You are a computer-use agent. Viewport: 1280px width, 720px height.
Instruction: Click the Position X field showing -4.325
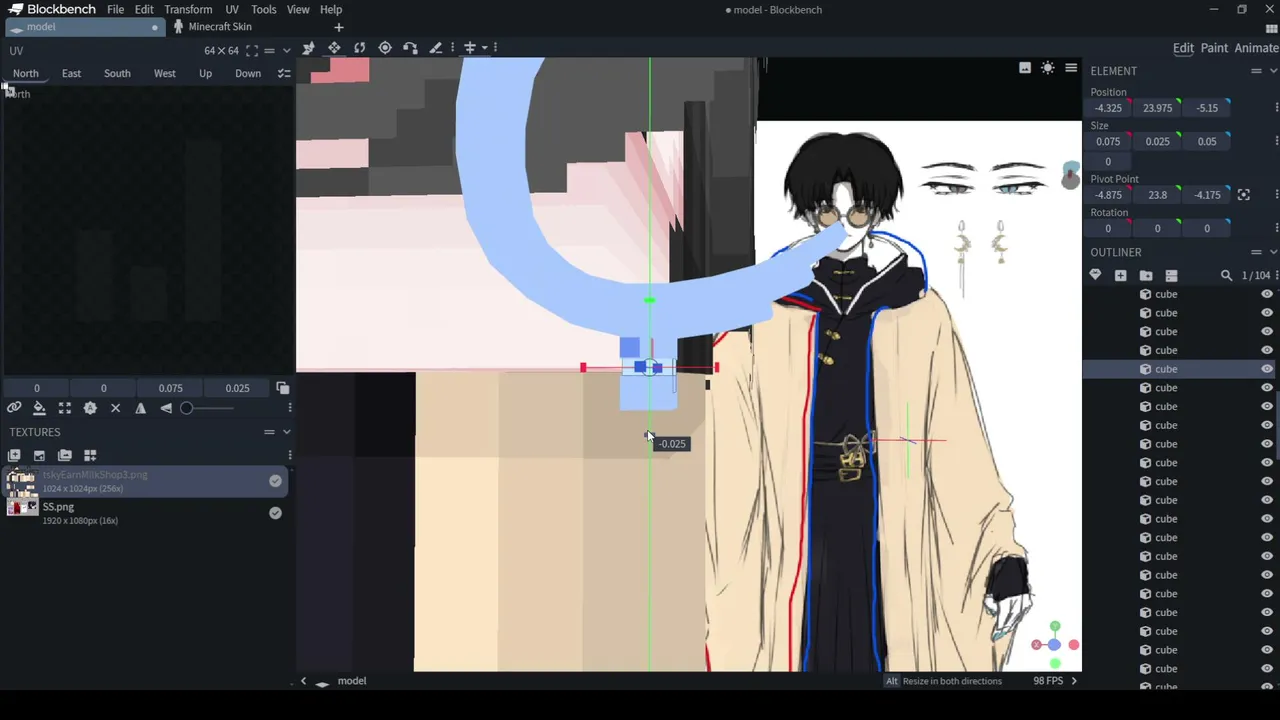pos(1108,108)
